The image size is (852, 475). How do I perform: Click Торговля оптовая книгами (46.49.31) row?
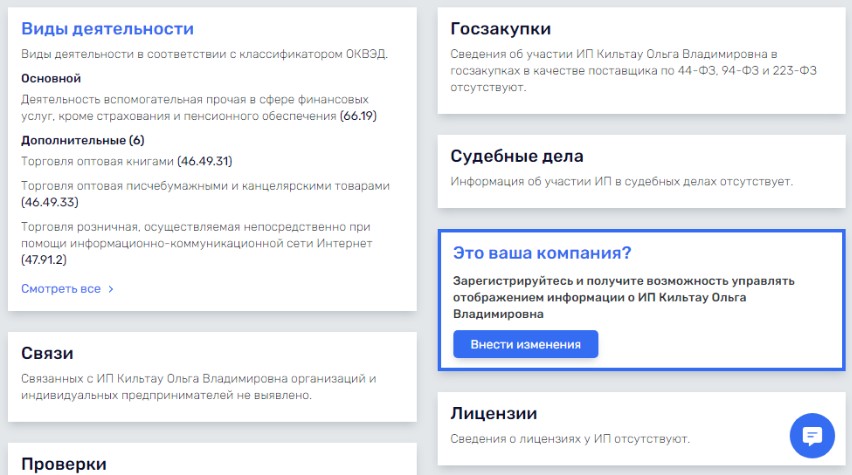click(127, 161)
